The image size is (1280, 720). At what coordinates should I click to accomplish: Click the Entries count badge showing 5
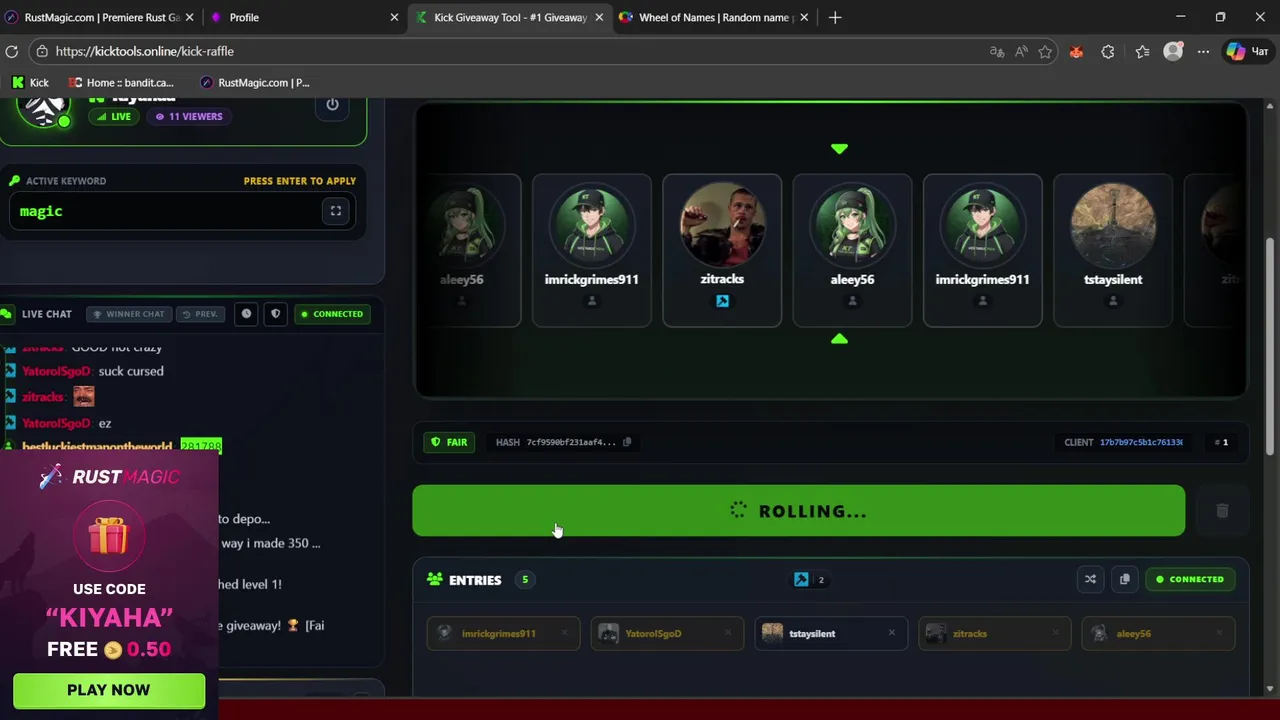(525, 580)
